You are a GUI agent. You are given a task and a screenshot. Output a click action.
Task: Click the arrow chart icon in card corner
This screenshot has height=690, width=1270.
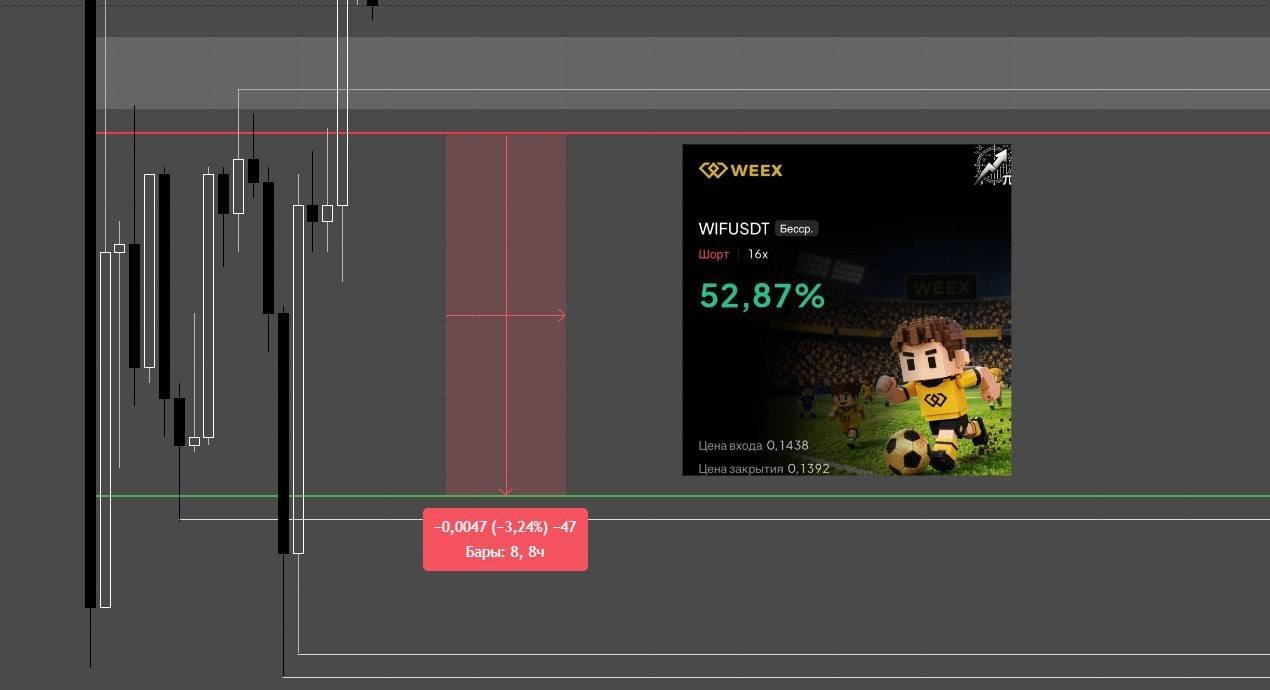(993, 165)
